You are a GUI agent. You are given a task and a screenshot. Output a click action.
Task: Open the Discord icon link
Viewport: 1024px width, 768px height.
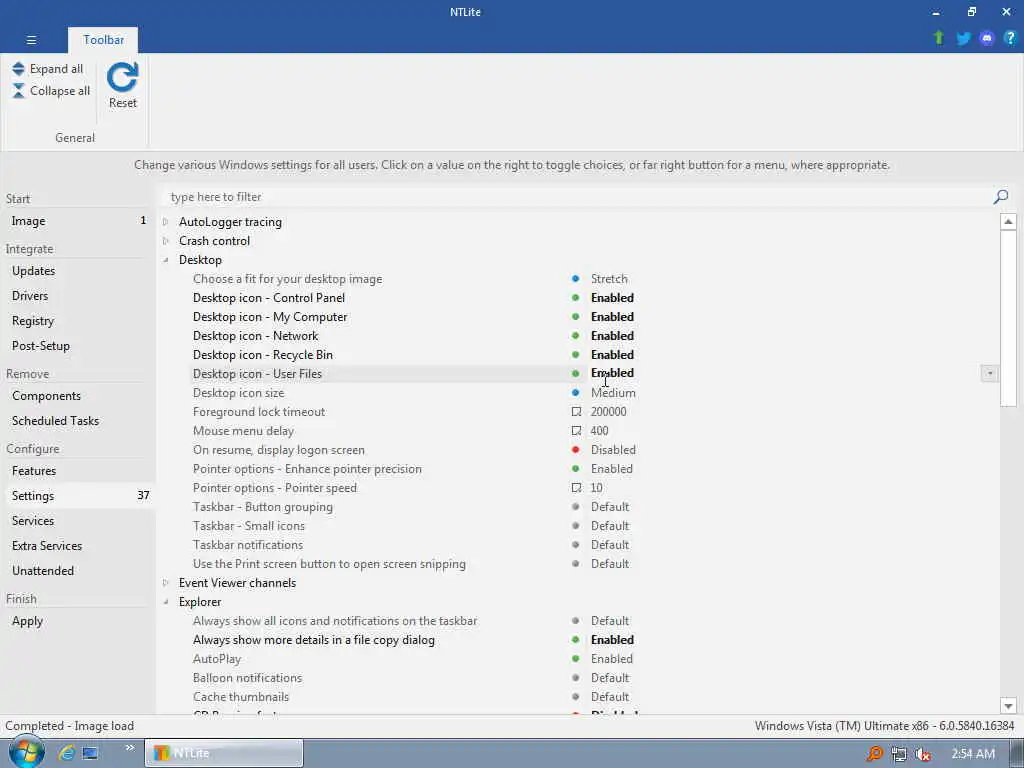(987, 39)
